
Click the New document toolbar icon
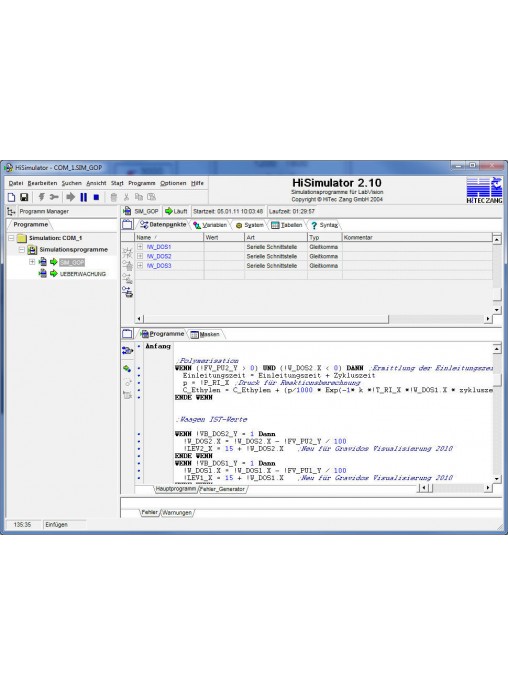pyautogui.click(x=12, y=197)
